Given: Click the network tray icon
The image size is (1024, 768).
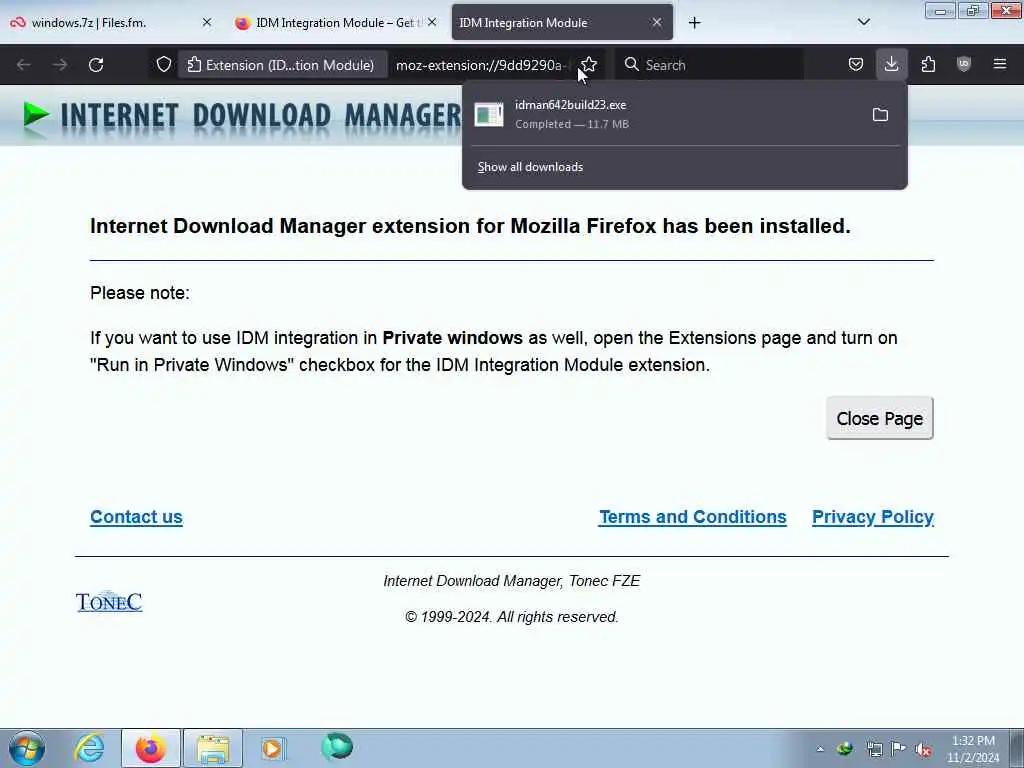Looking at the screenshot, I should point(874,749).
